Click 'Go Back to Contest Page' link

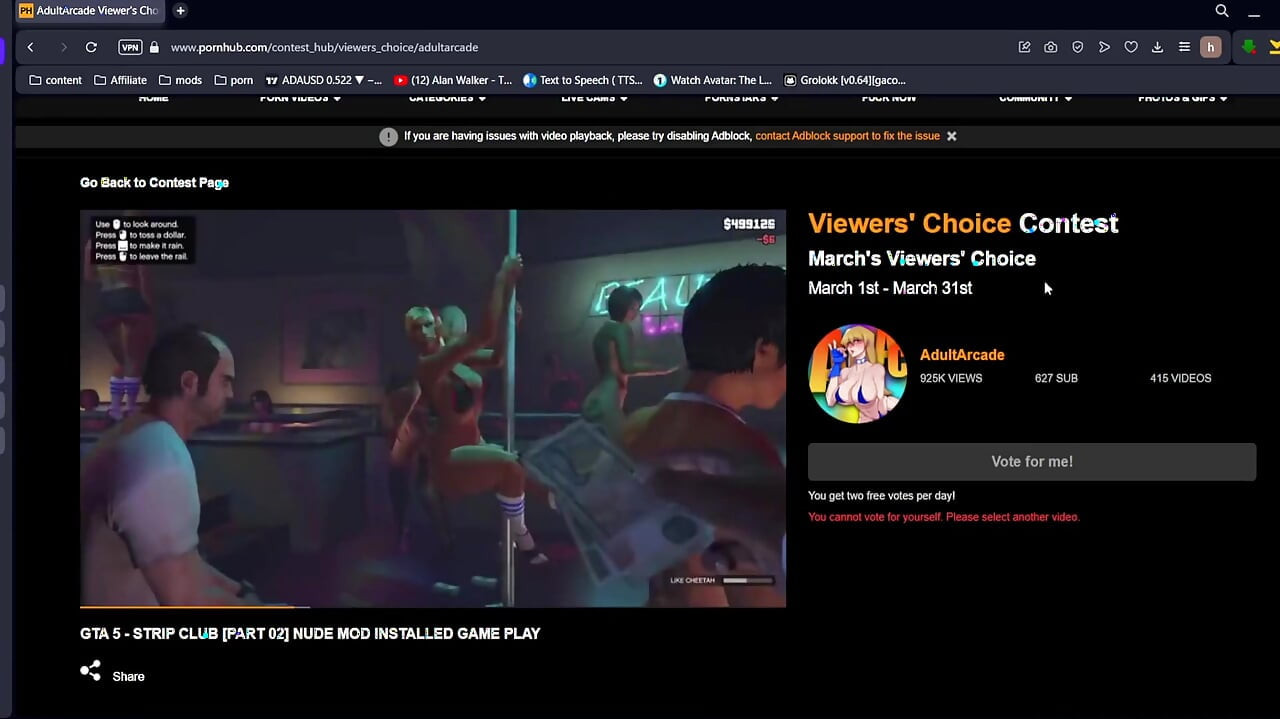(x=154, y=182)
